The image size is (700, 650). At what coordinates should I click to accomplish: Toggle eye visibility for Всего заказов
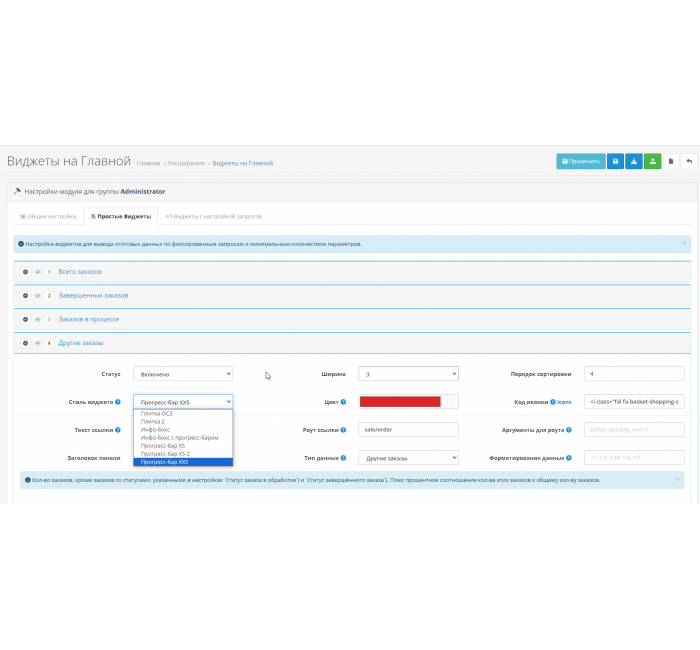coord(38,272)
